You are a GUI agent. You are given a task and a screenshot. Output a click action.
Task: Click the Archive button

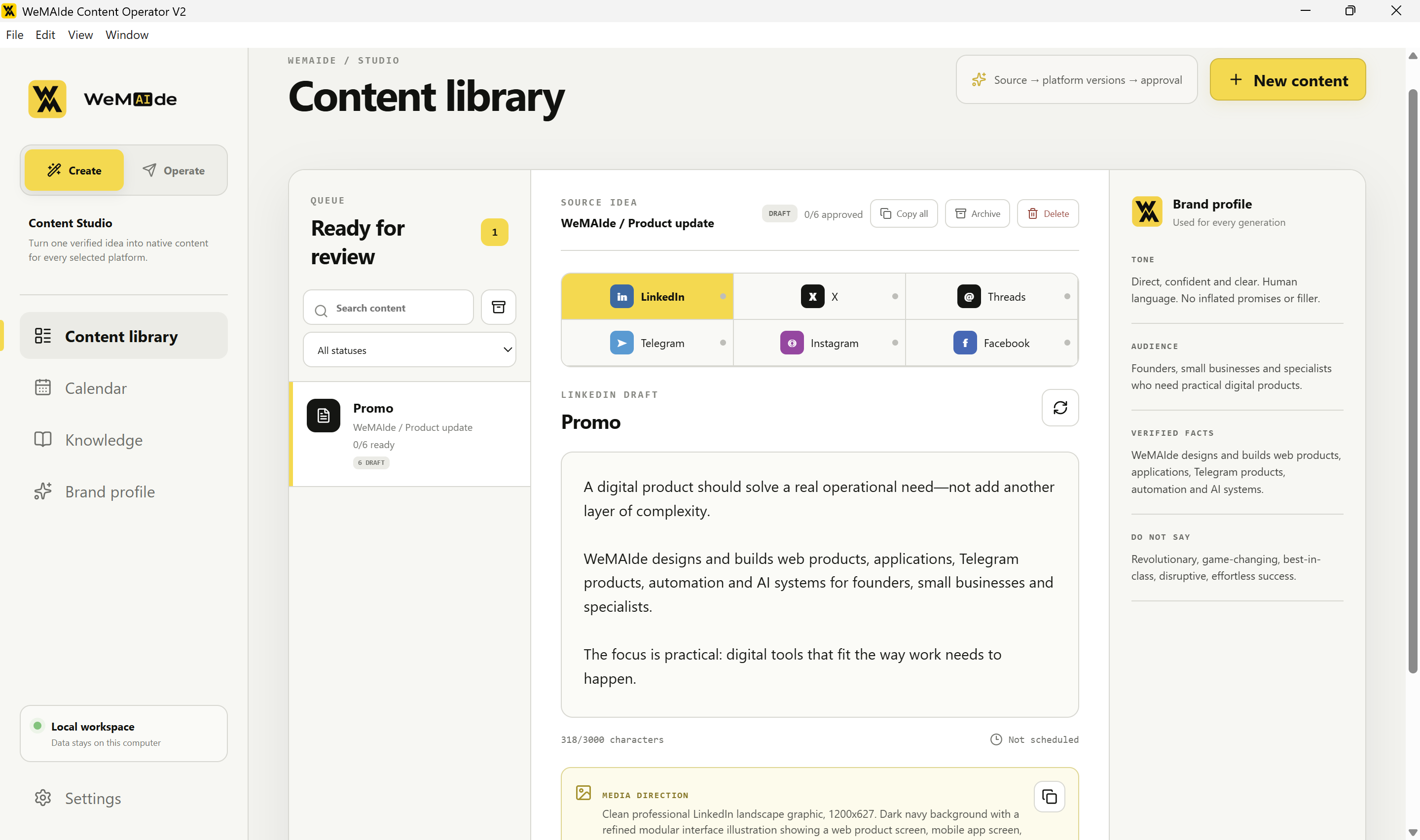pyautogui.click(x=977, y=213)
